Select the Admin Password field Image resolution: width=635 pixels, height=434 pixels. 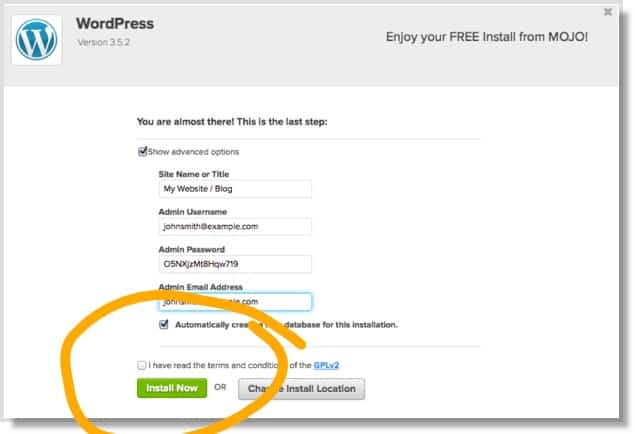[x=235, y=264]
